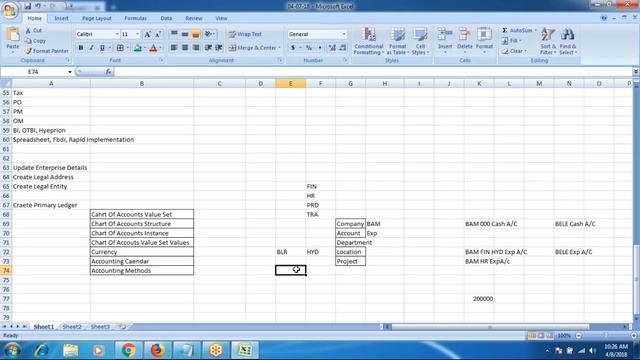Click the decrease decimal icon

click(x=342, y=48)
